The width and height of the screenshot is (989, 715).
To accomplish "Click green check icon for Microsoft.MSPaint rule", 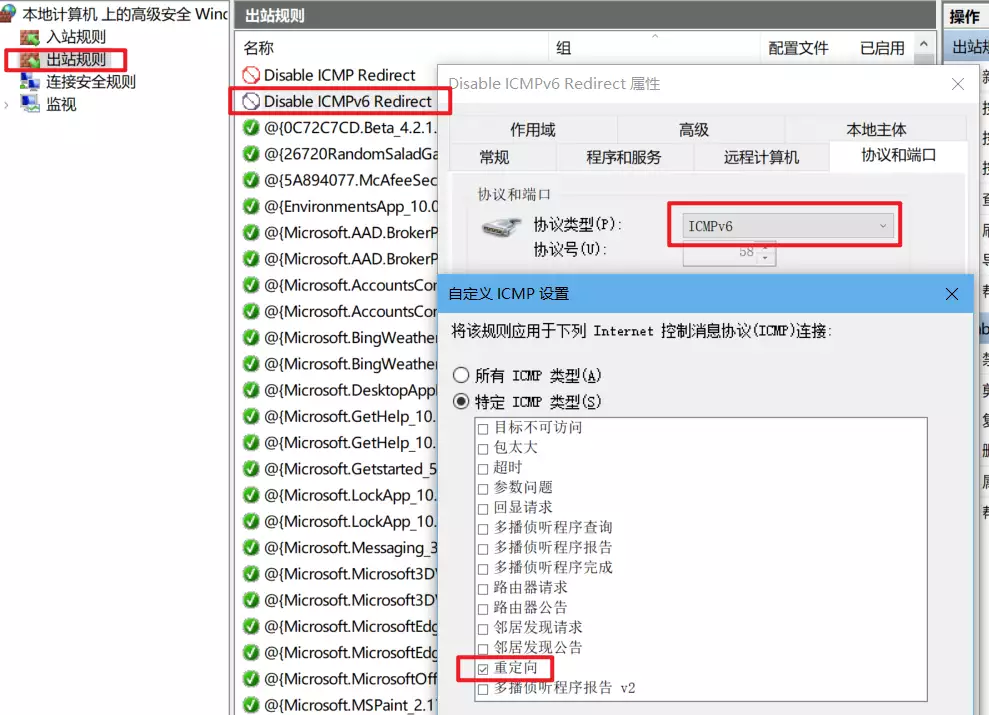I will (251, 705).
